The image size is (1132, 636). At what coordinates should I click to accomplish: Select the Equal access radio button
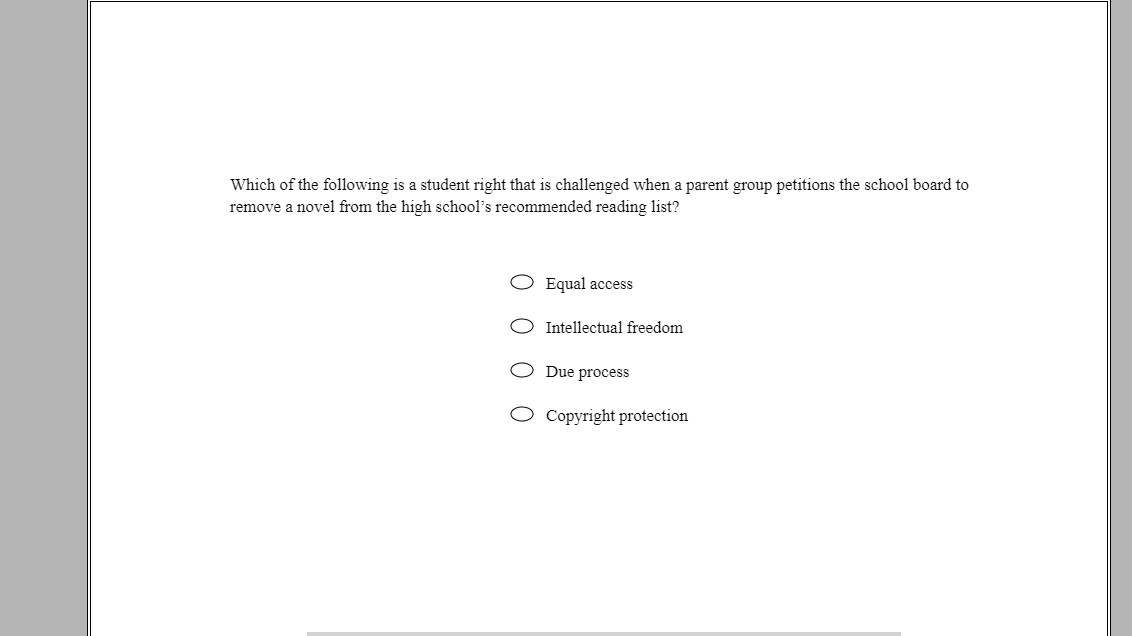point(521,282)
